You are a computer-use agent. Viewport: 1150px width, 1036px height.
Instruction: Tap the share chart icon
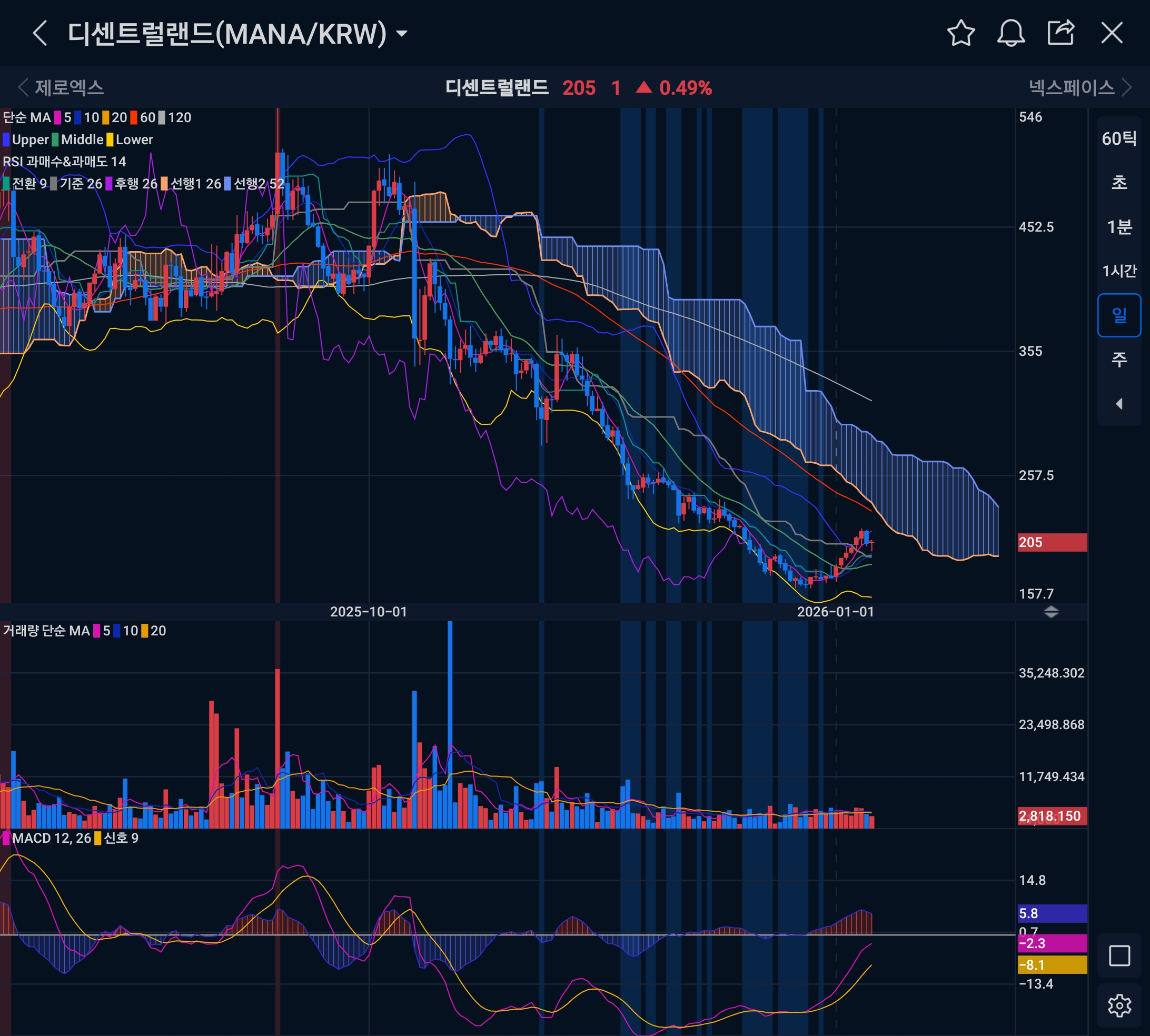pos(1060,33)
